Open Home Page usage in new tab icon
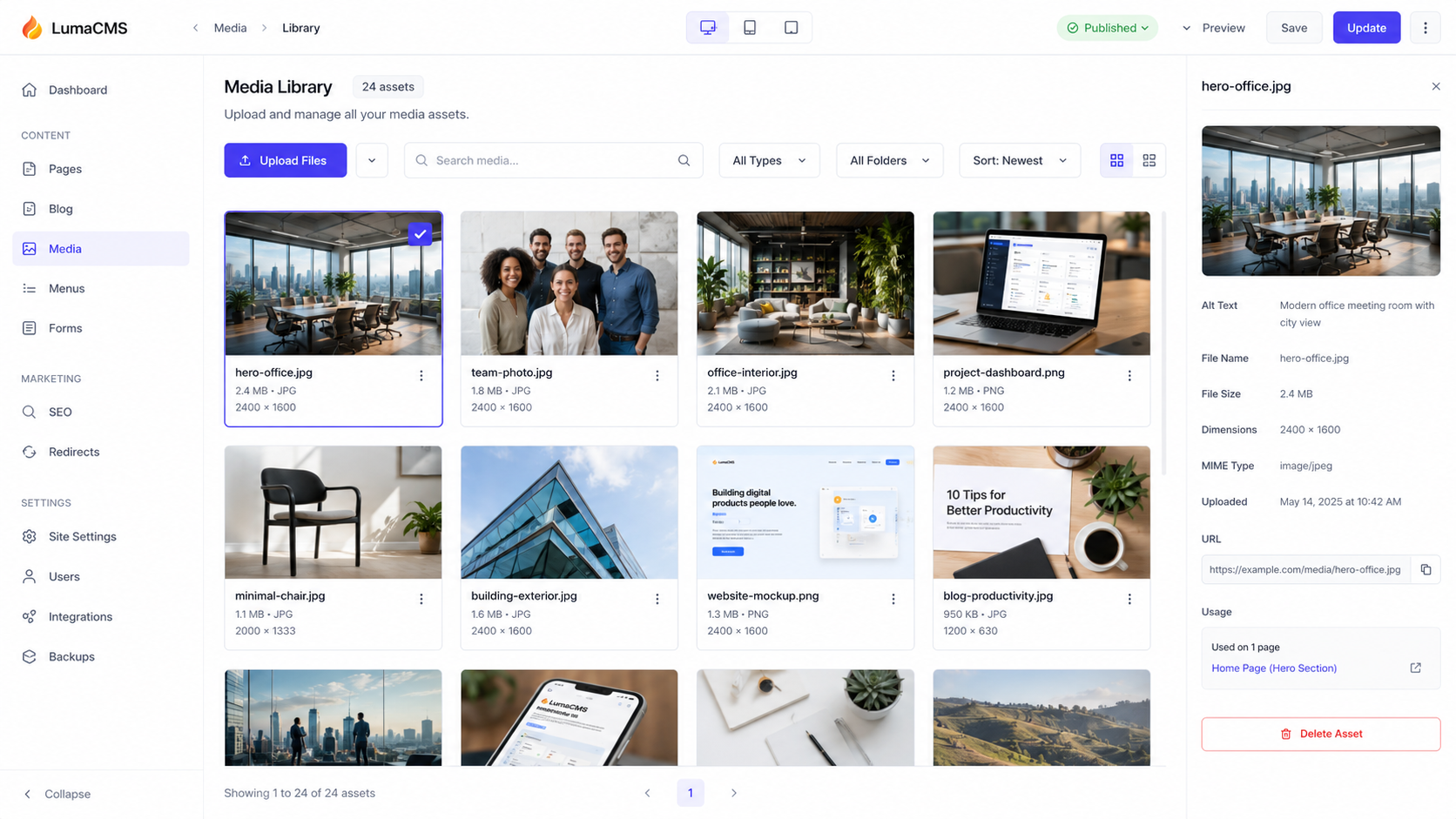Viewport: 1456px width, 819px height. coord(1415,668)
